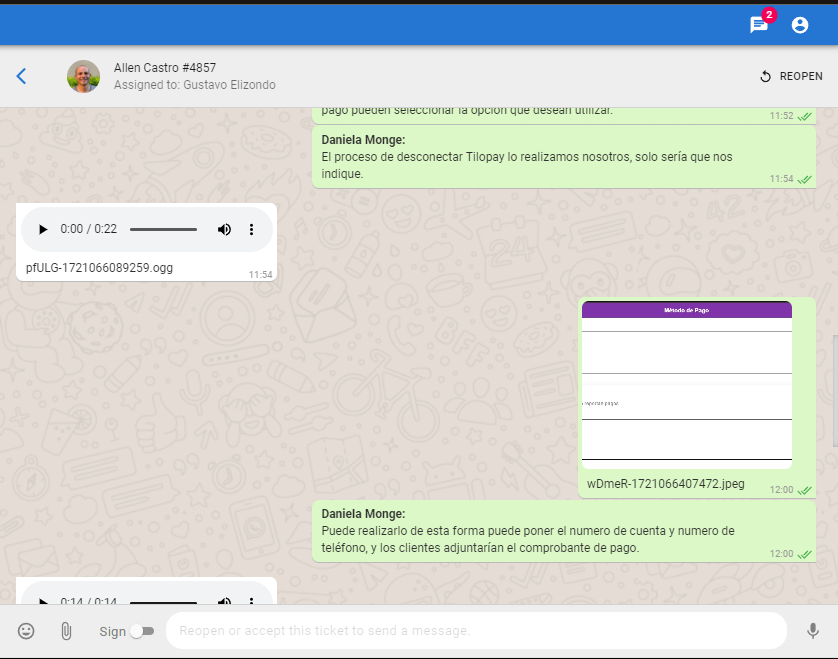The height and width of the screenshot is (659, 838).
Task: Attach a file with the paperclip icon
Action: click(x=66, y=631)
